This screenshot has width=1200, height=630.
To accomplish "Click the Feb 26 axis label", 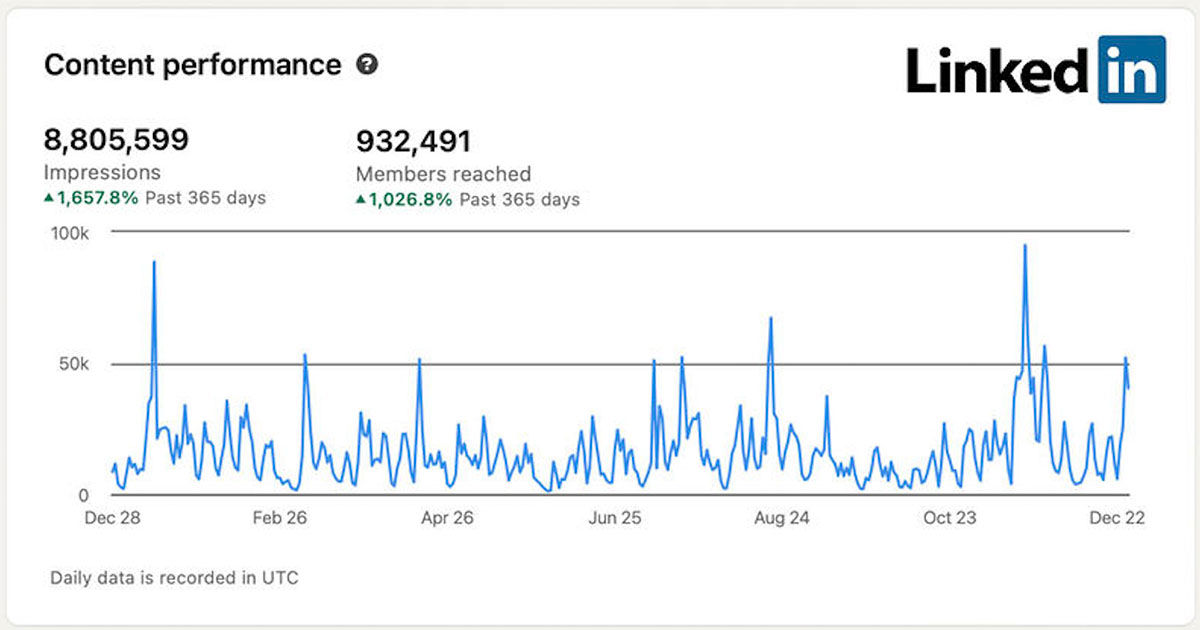I will coord(280,518).
